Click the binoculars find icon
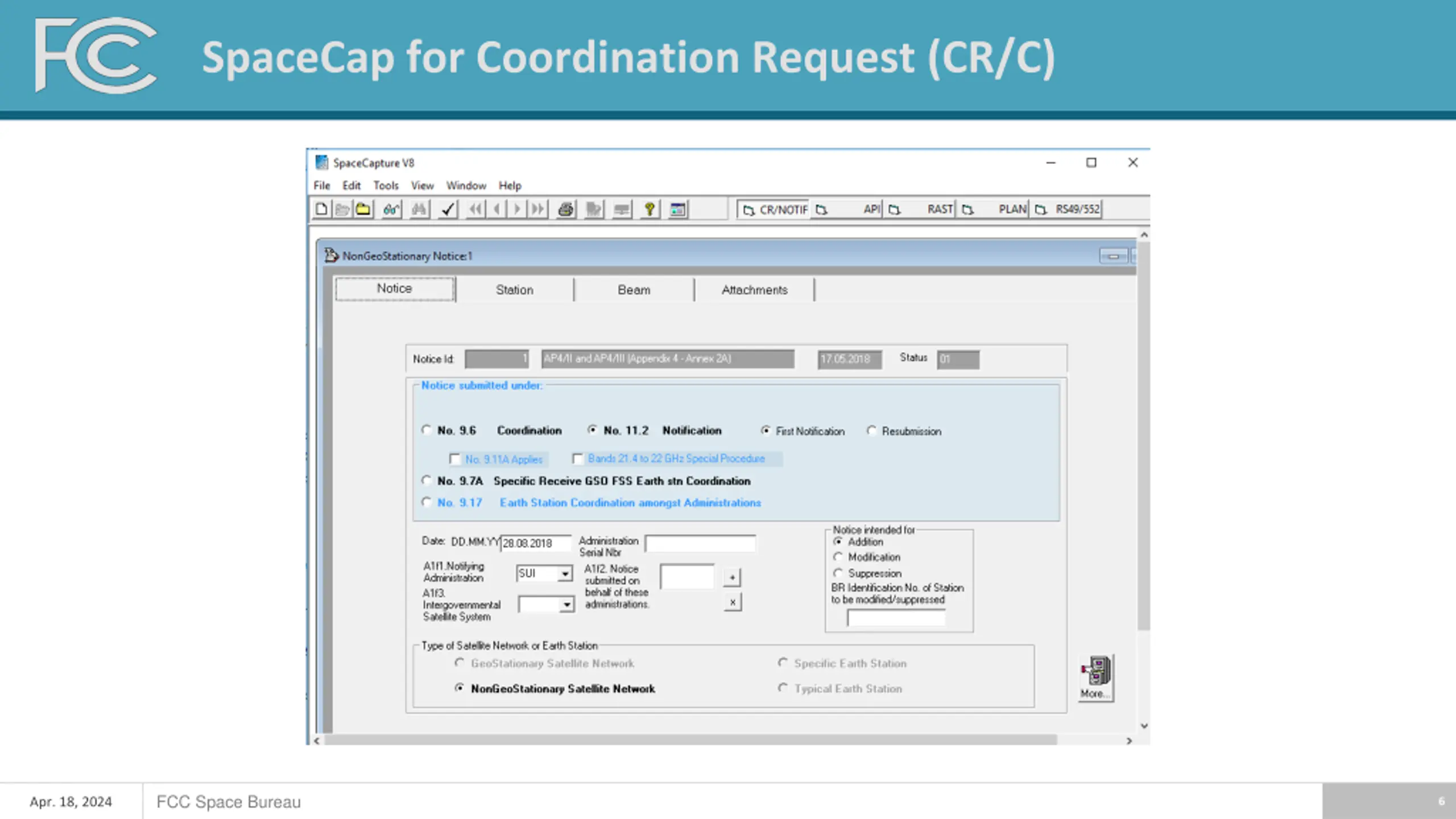Viewport: 1456px width, 819px height. tap(420, 209)
